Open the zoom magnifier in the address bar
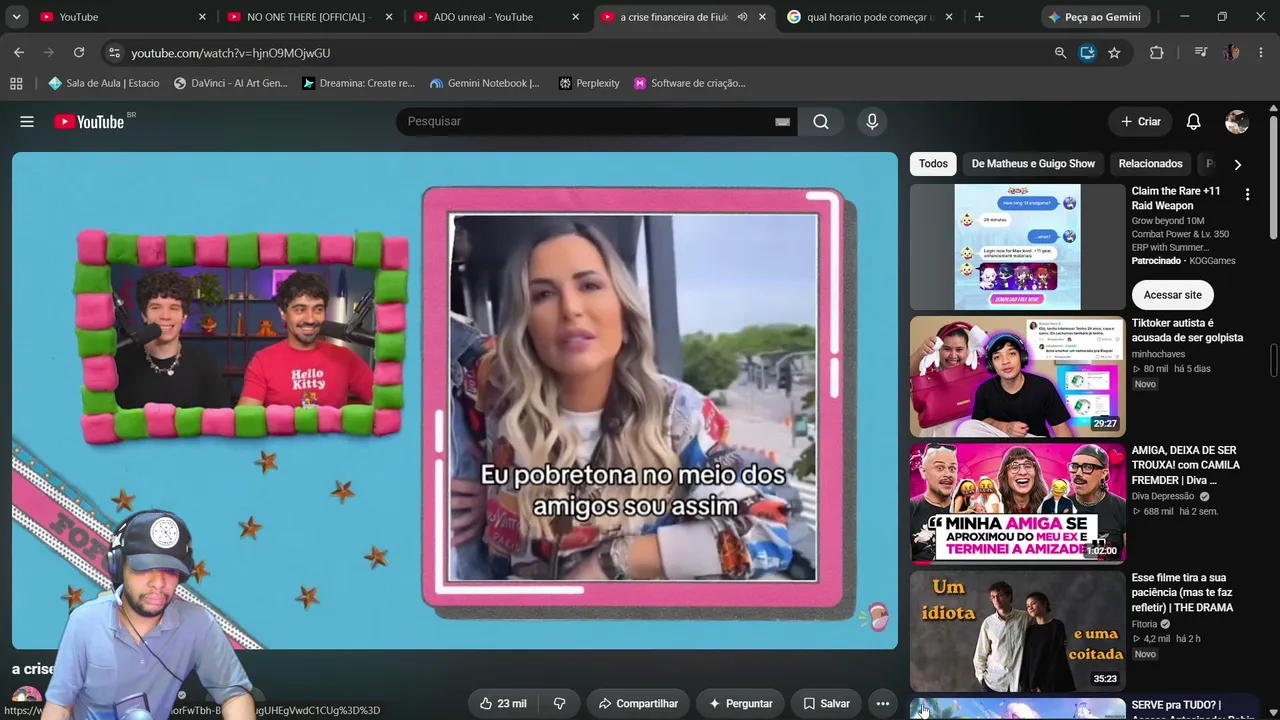The width and height of the screenshot is (1280, 720). click(x=1060, y=53)
